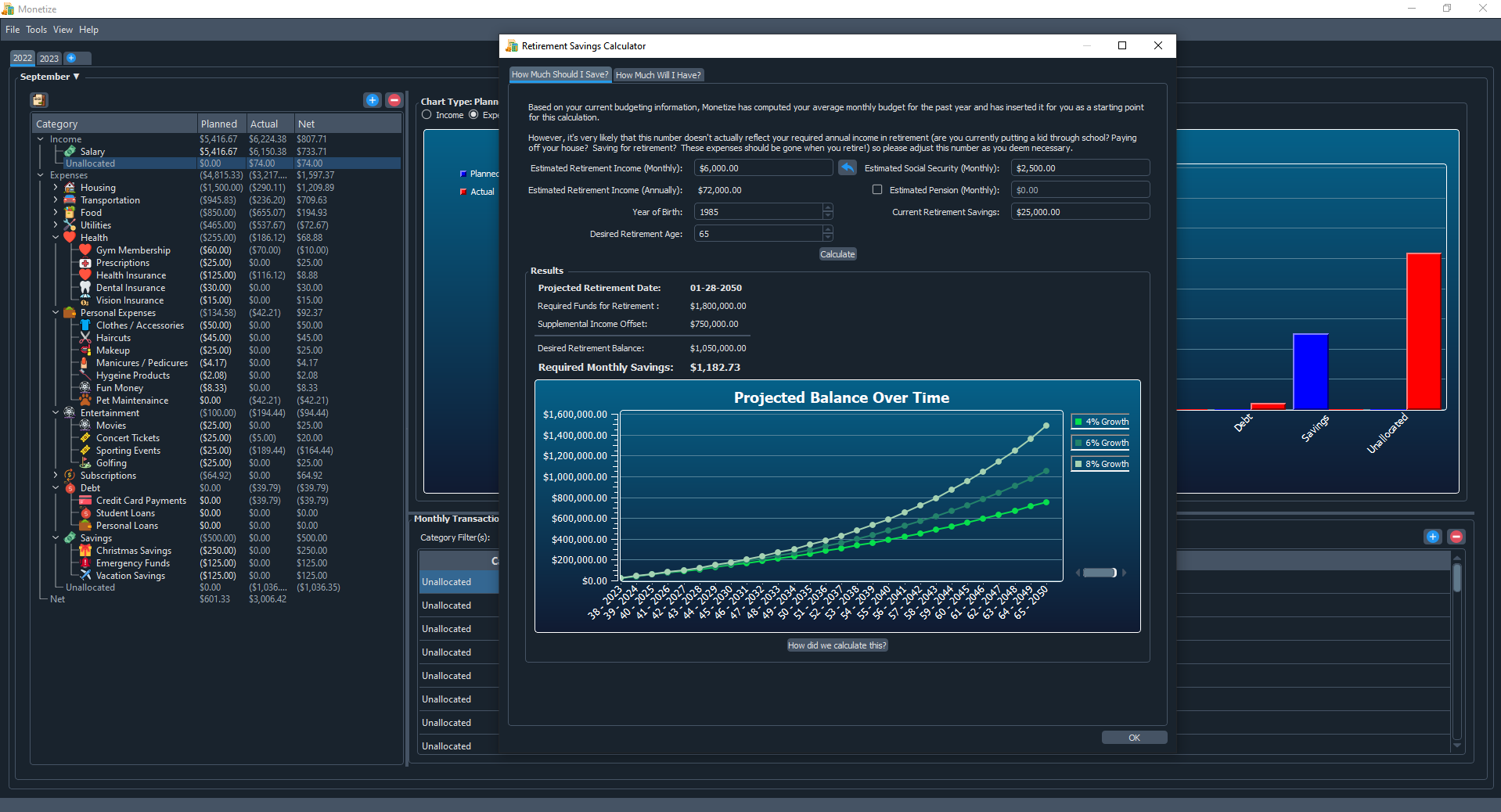This screenshot has width=1501, height=812.
Task: Click the add transaction blue plus icon
Action: pos(1433,537)
